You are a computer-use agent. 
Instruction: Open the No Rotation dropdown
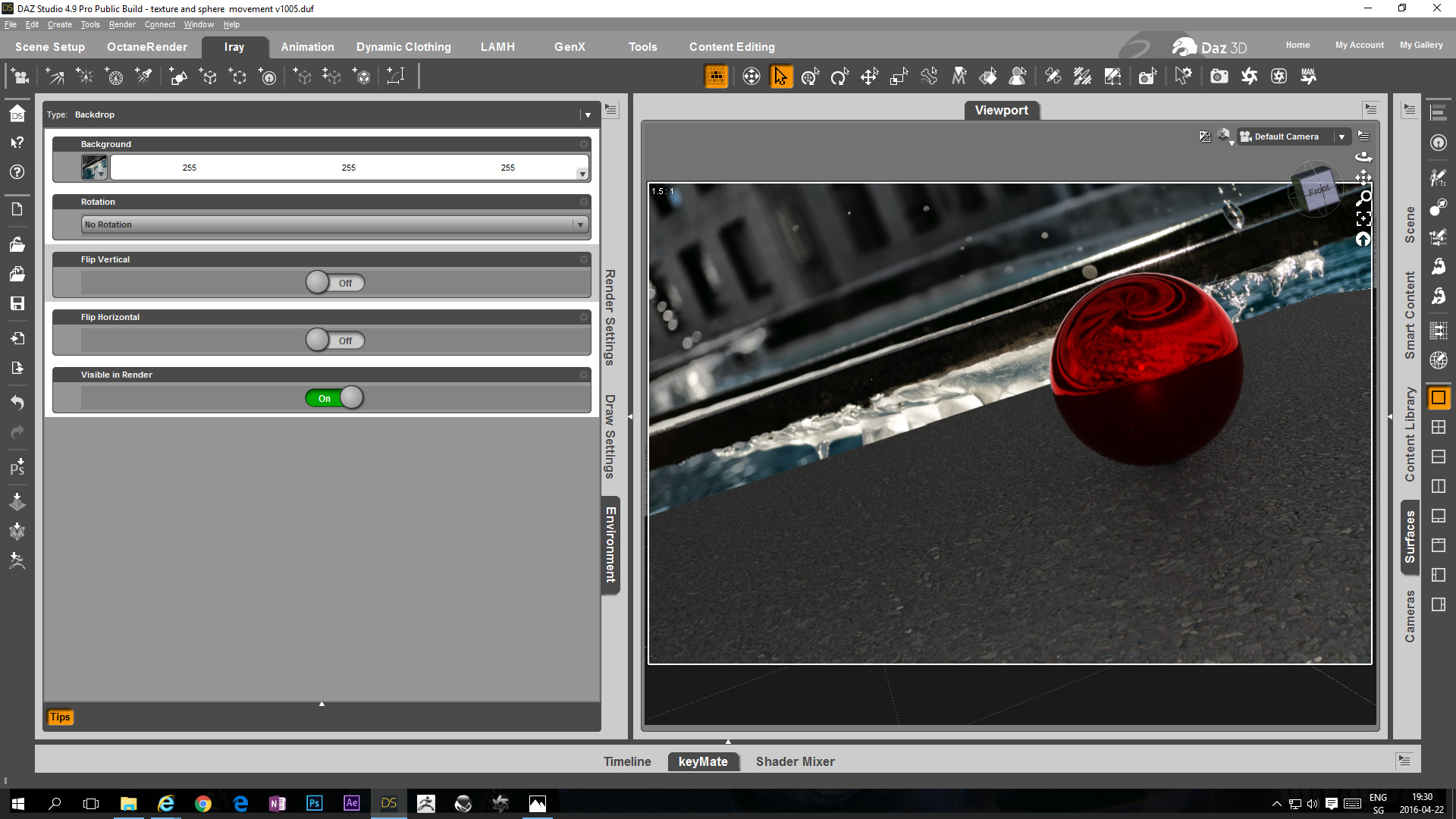pyautogui.click(x=334, y=224)
